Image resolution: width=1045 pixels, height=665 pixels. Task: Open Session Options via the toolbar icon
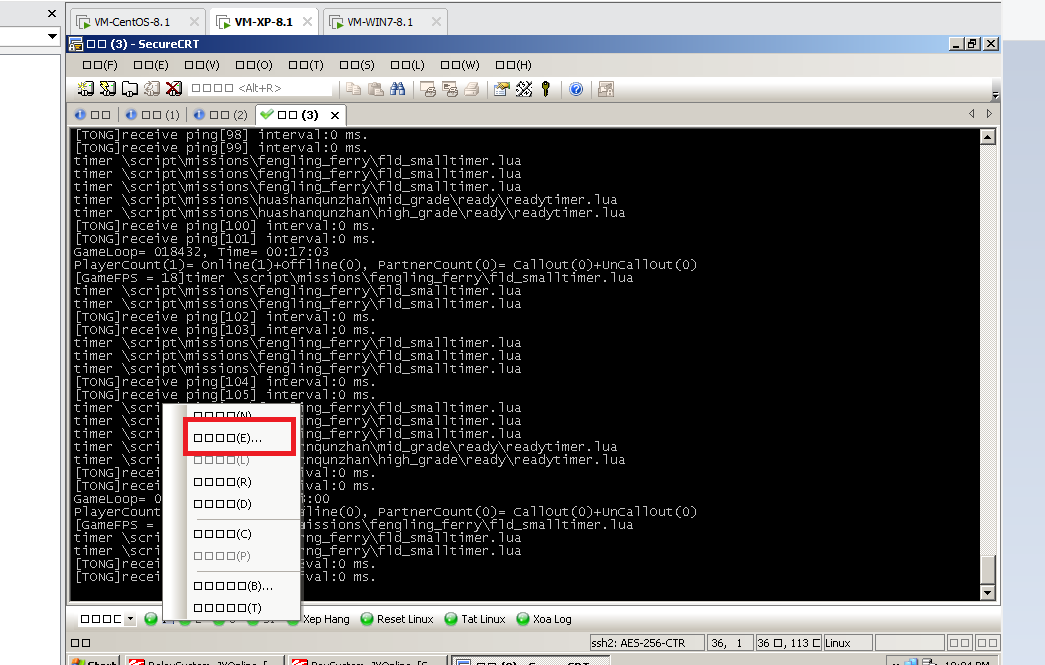499,89
